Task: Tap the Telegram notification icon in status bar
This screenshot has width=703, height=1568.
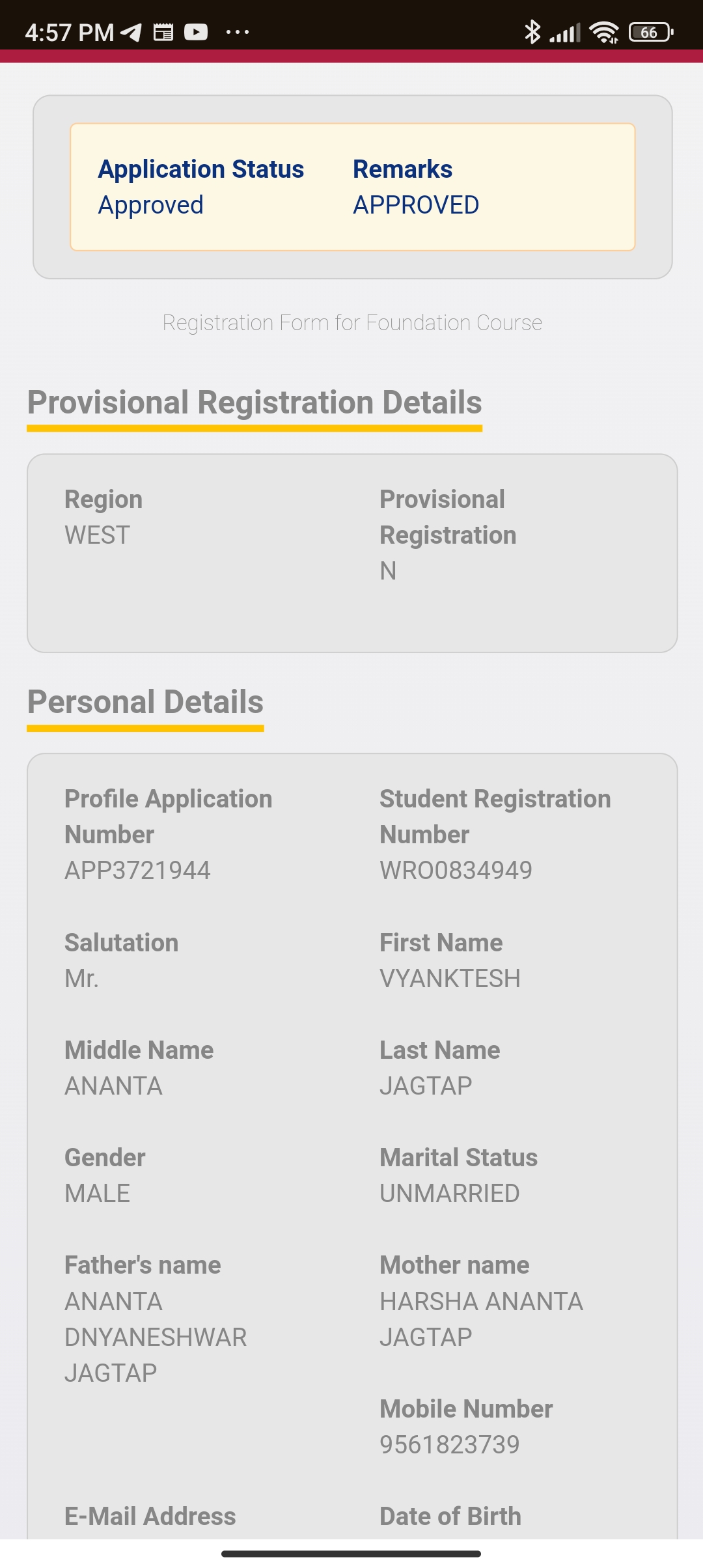Action: click(x=131, y=32)
